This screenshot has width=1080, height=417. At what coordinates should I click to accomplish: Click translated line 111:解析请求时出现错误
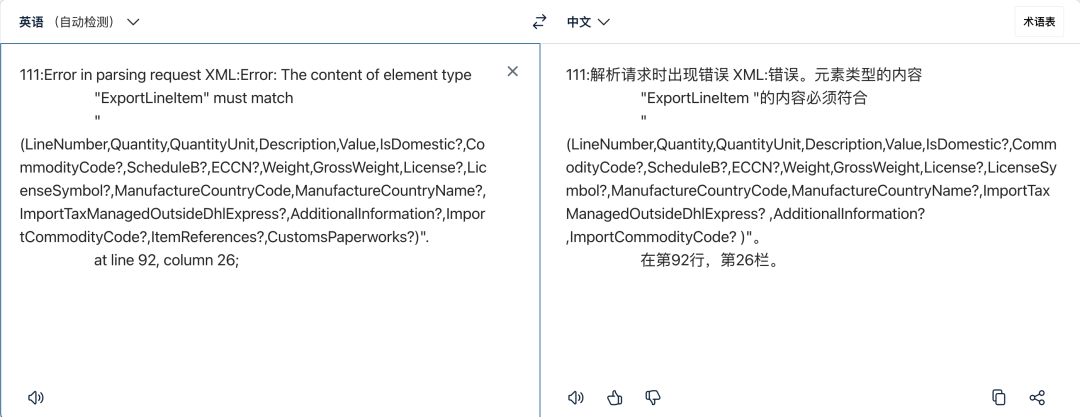(x=648, y=75)
